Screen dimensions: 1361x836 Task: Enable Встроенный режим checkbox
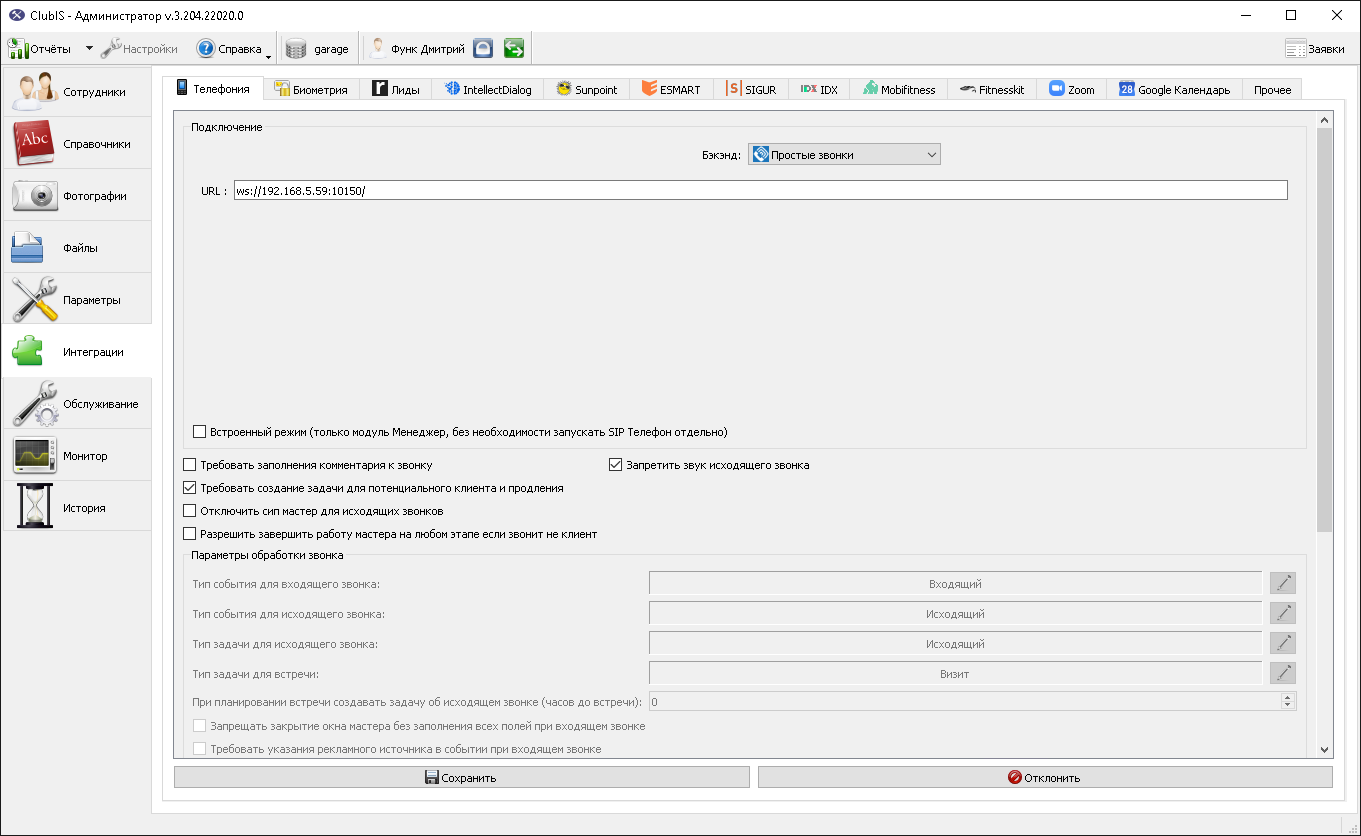(x=199, y=432)
